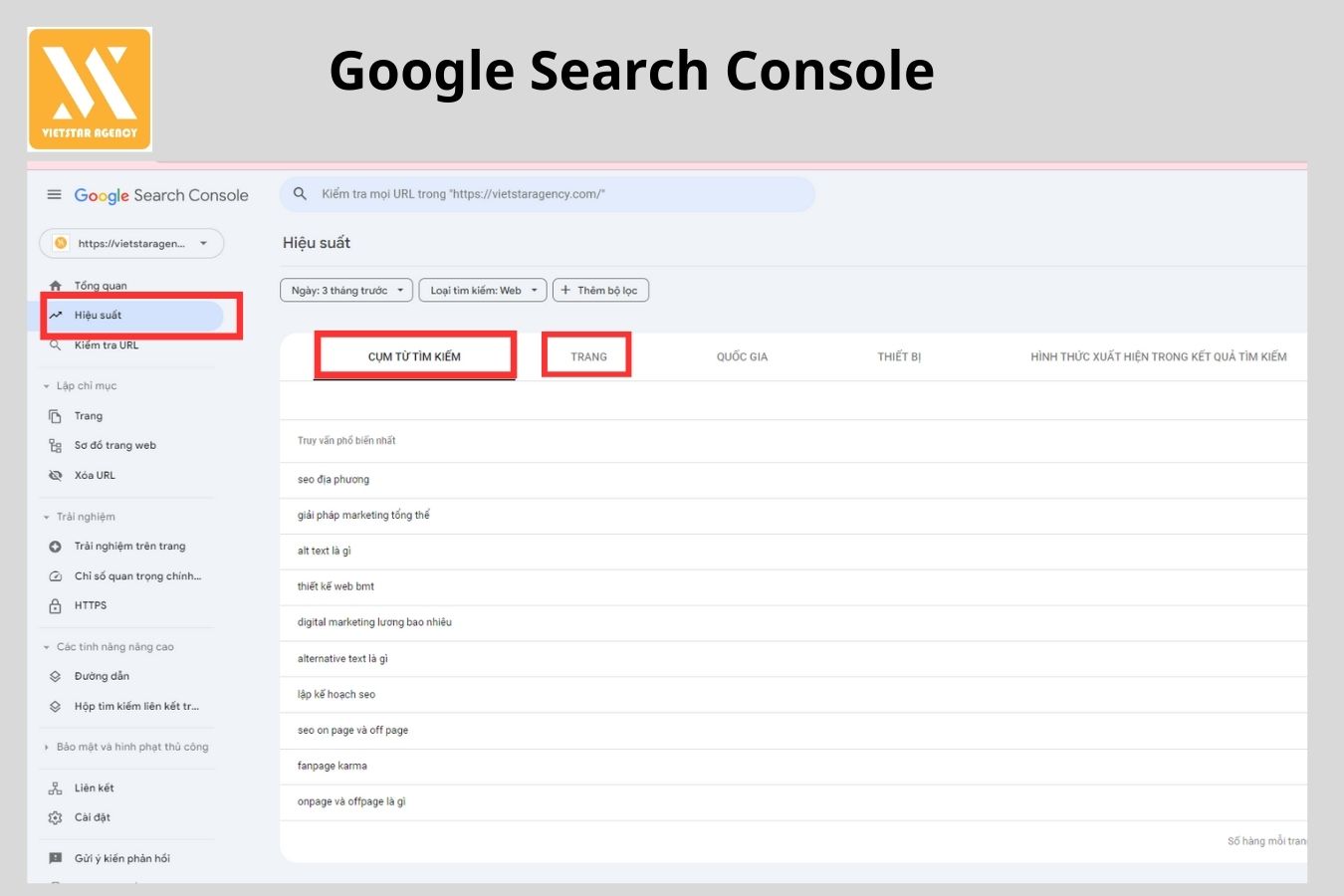This screenshot has height=896, width=1344.
Task: Click the Thêm bộ lọc button
Action: [601, 291]
